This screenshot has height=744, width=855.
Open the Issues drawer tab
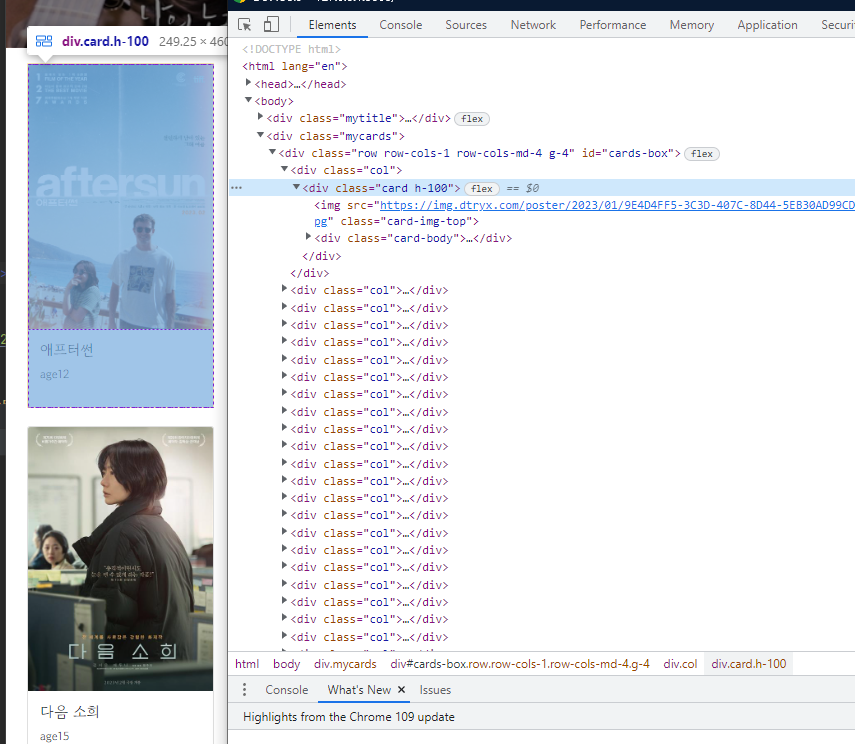[435, 689]
